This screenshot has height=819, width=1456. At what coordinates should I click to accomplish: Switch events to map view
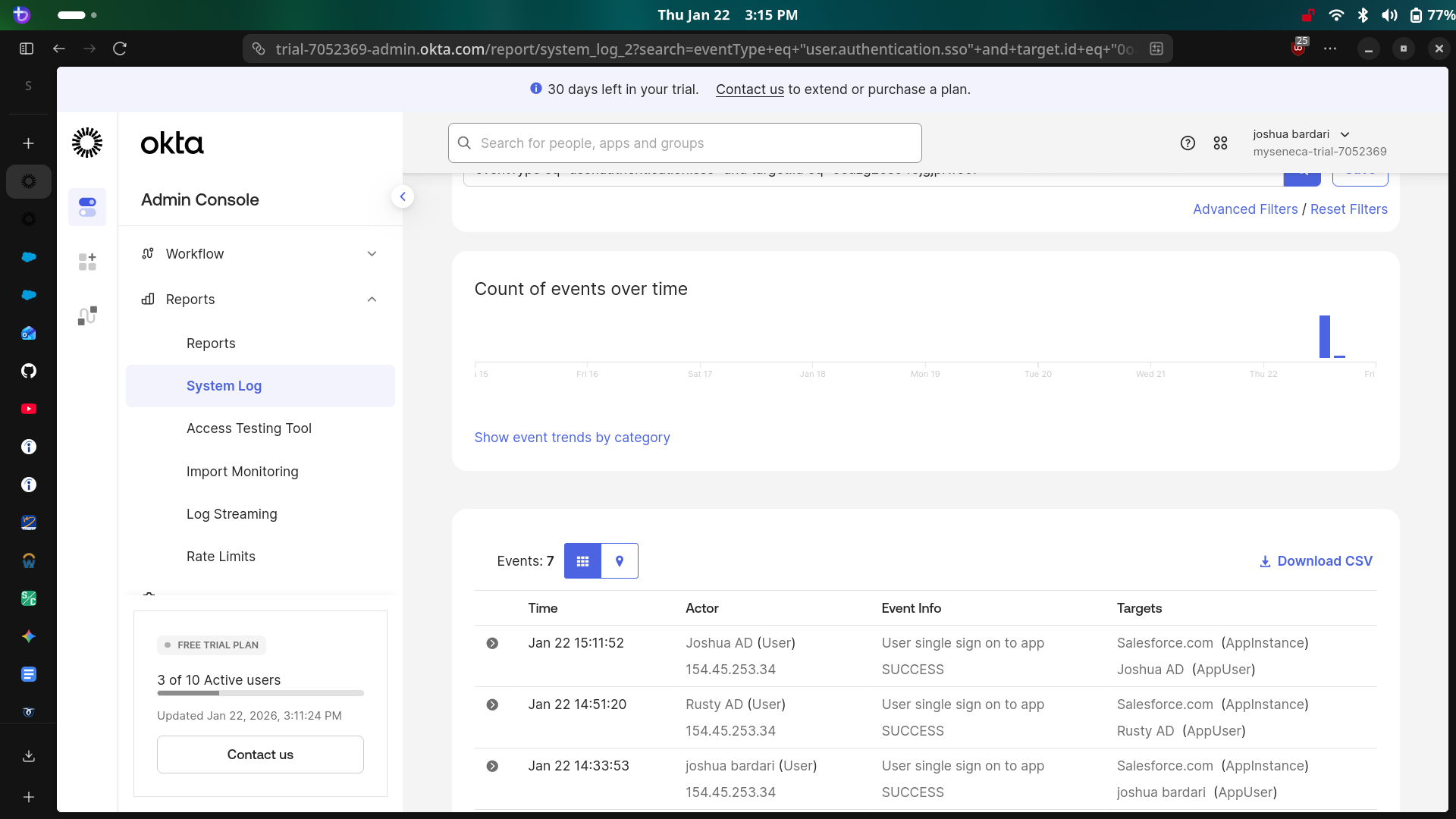620,561
